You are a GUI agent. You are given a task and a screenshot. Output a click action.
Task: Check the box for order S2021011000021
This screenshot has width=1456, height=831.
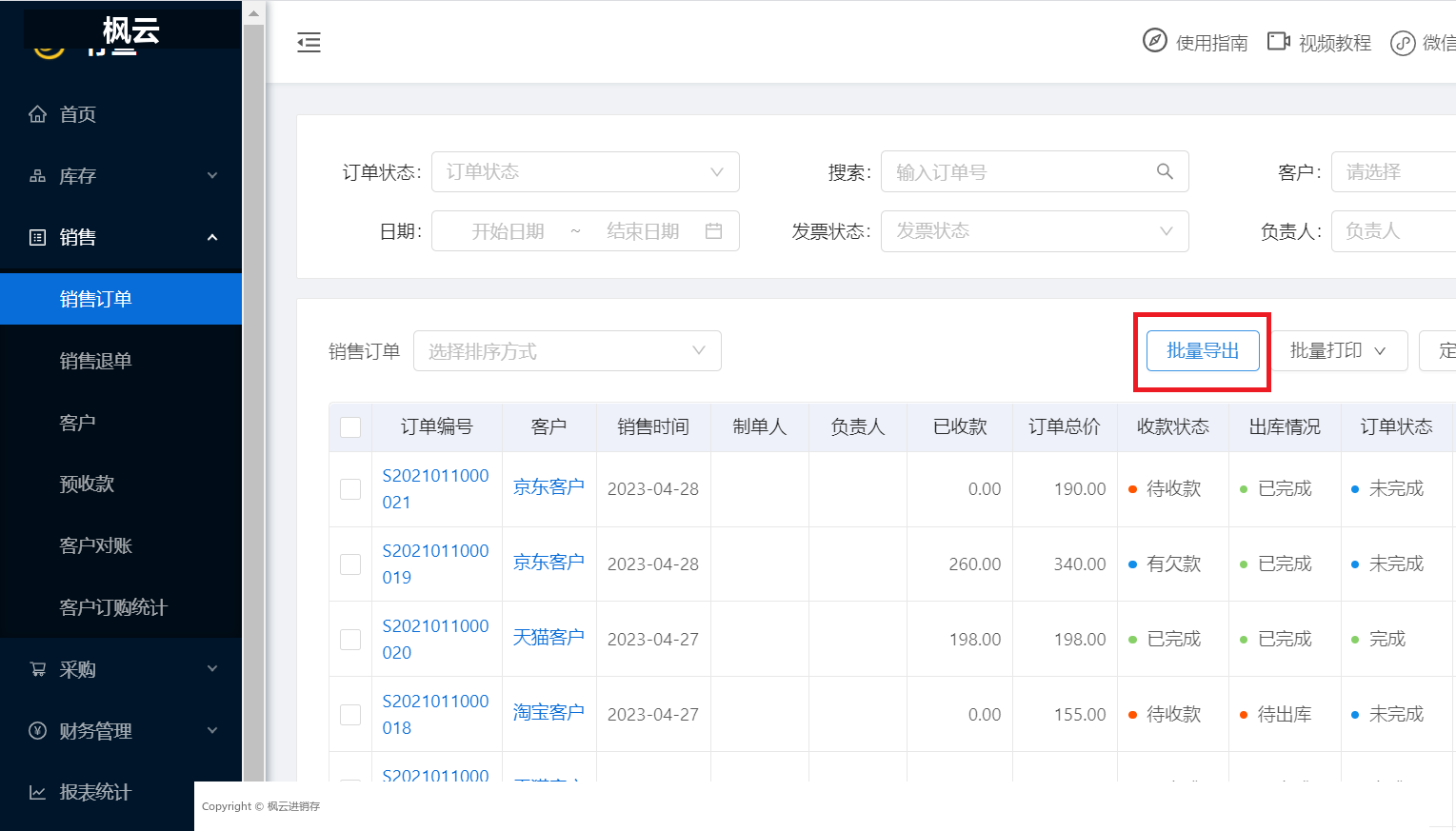350,489
